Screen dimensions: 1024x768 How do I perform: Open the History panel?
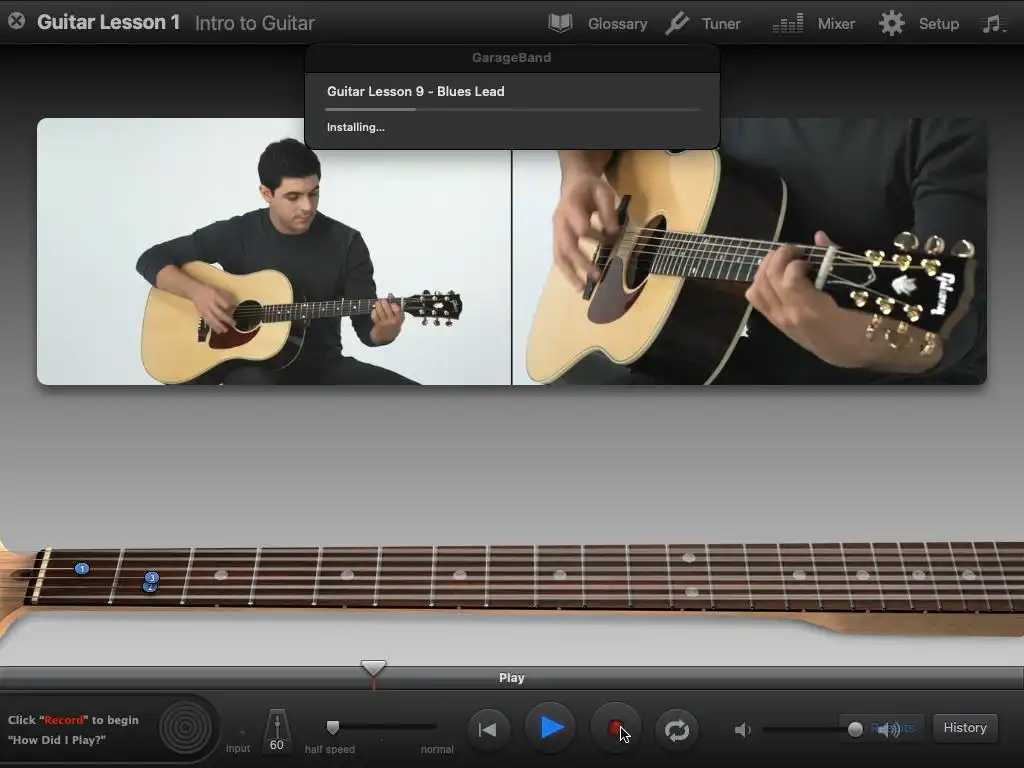(x=965, y=728)
